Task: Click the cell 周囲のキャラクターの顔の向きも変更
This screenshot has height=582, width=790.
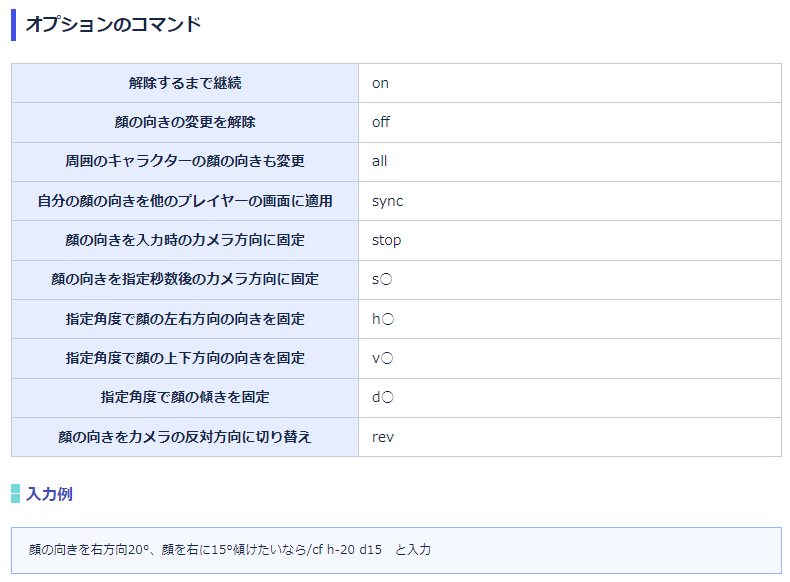Action: (185, 162)
